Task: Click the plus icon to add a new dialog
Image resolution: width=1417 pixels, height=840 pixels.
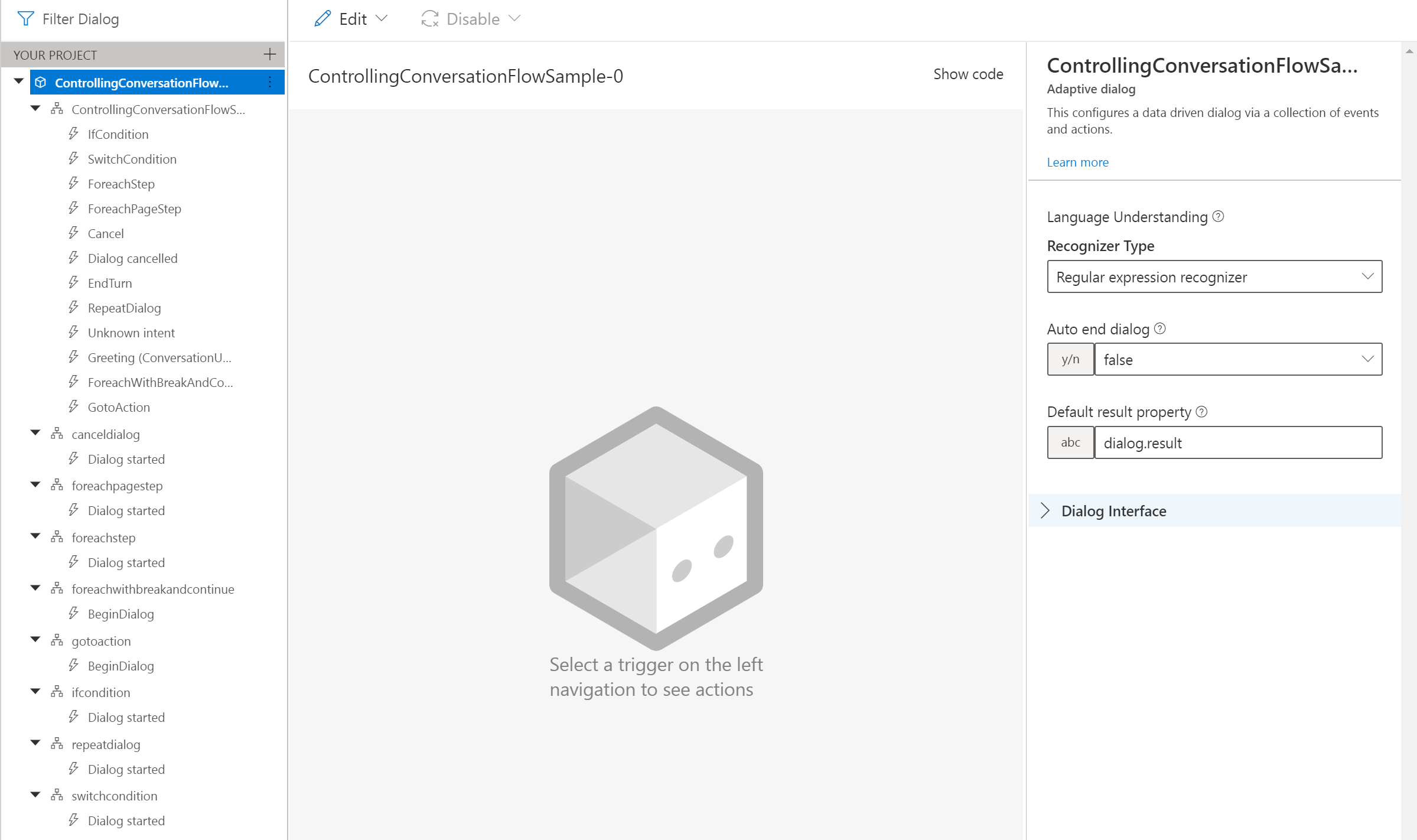Action: pos(270,54)
